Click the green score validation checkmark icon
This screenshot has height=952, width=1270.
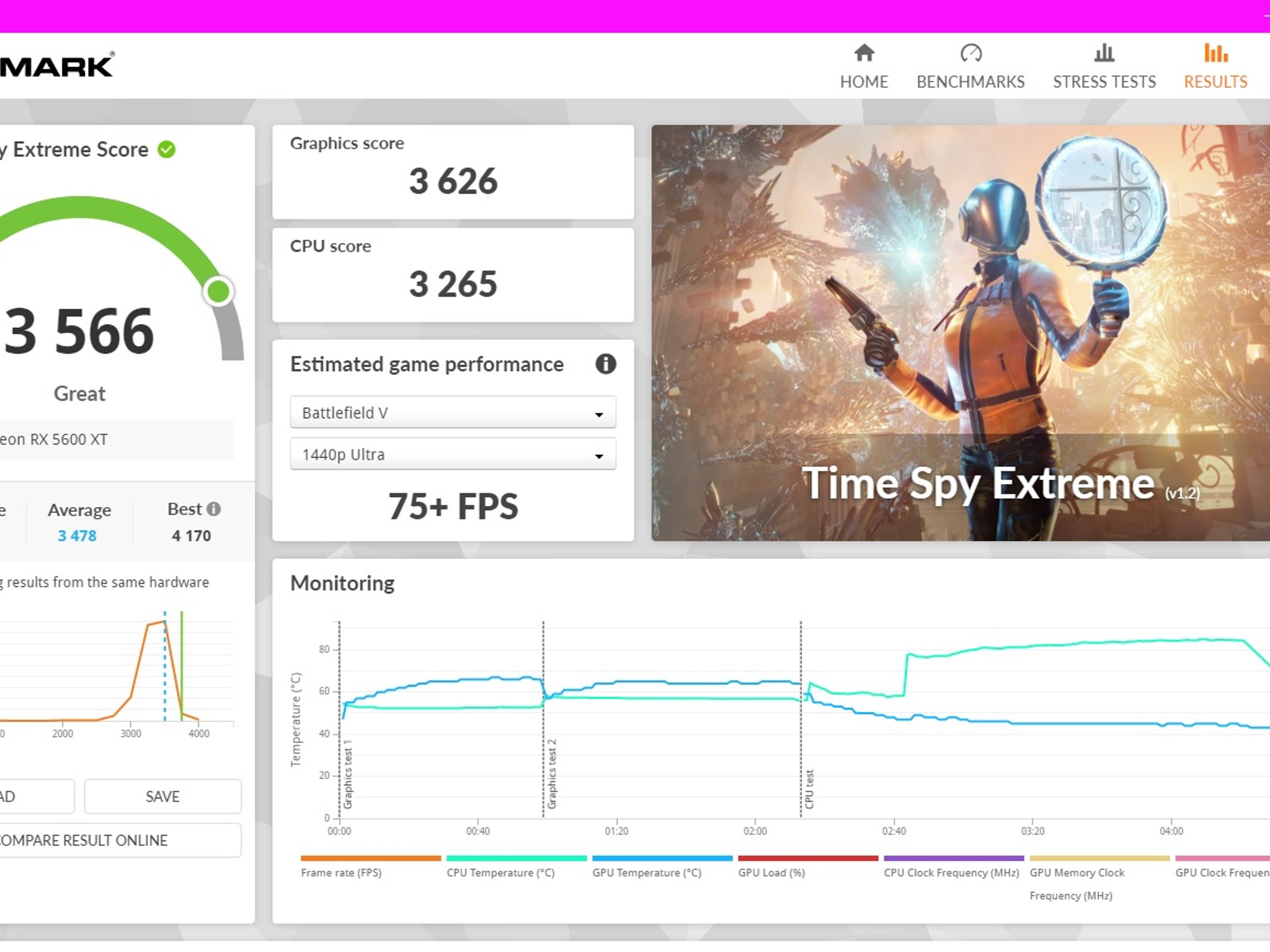[x=167, y=149]
